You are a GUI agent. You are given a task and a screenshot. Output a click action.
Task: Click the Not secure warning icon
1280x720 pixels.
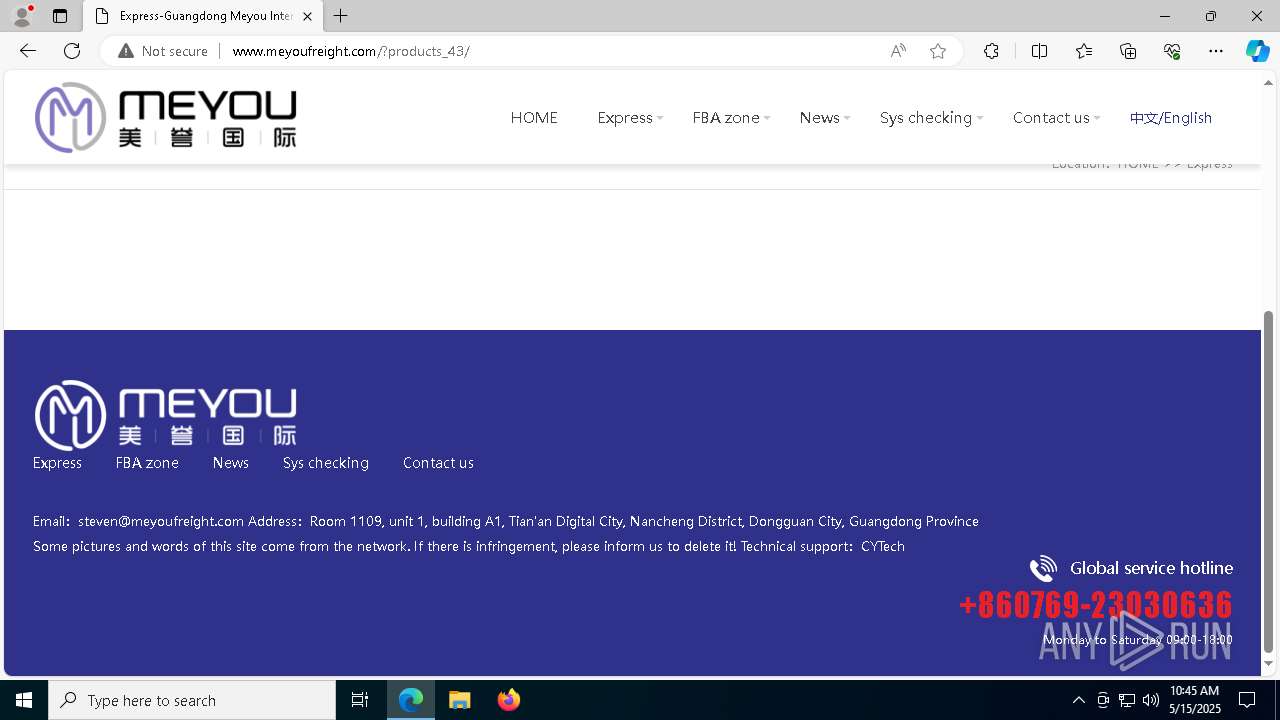coord(126,51)
